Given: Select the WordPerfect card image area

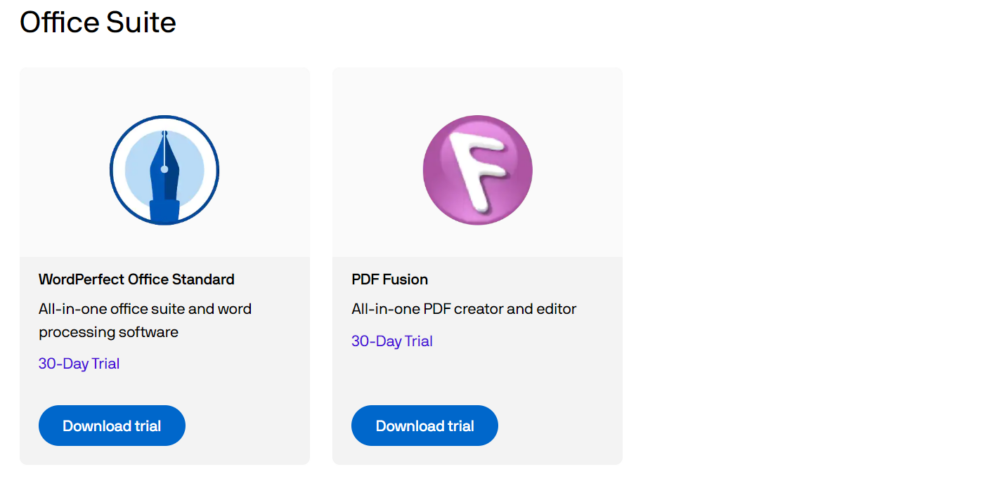Looking at the screenshot, I should pos(165,162).
